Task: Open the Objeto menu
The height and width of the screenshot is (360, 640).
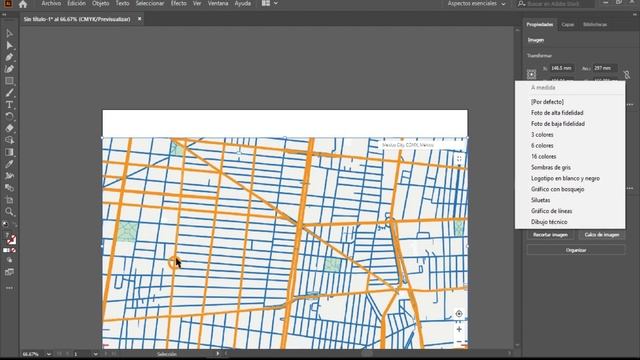Action: pyautogui.click(x=100, y=3)
